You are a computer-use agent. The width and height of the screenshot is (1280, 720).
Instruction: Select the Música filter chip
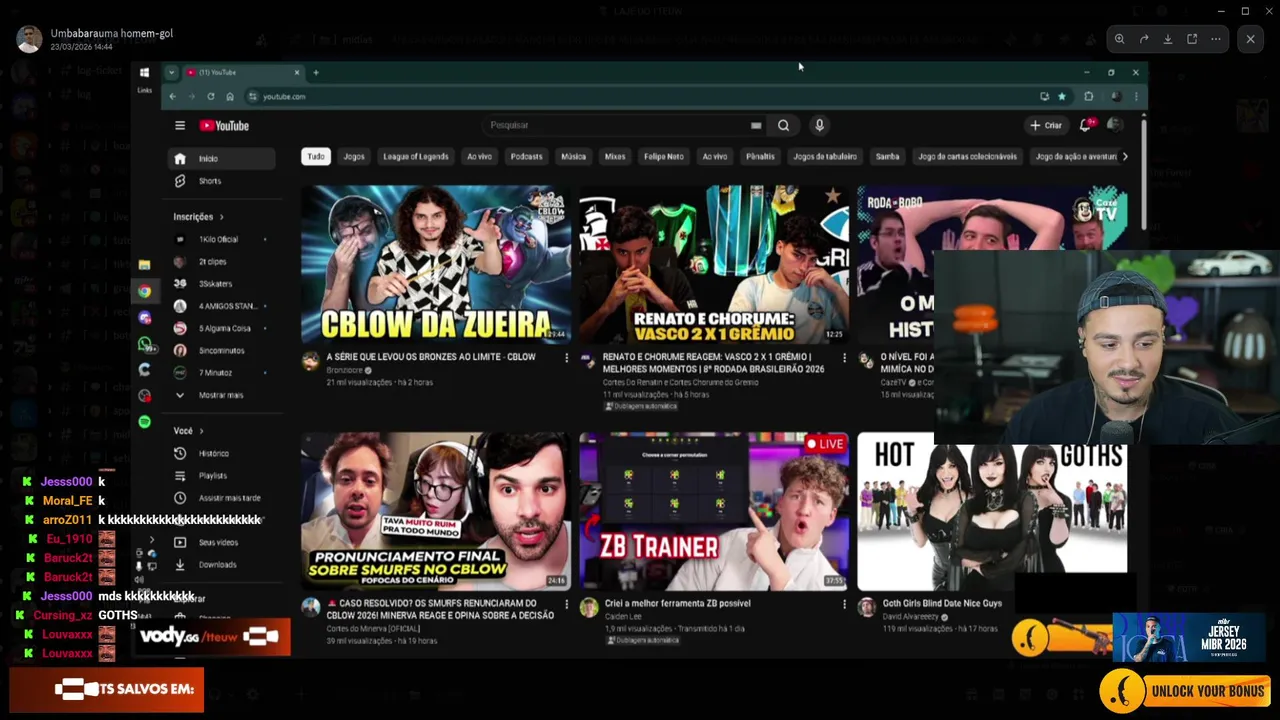click(x=573, y=156)
